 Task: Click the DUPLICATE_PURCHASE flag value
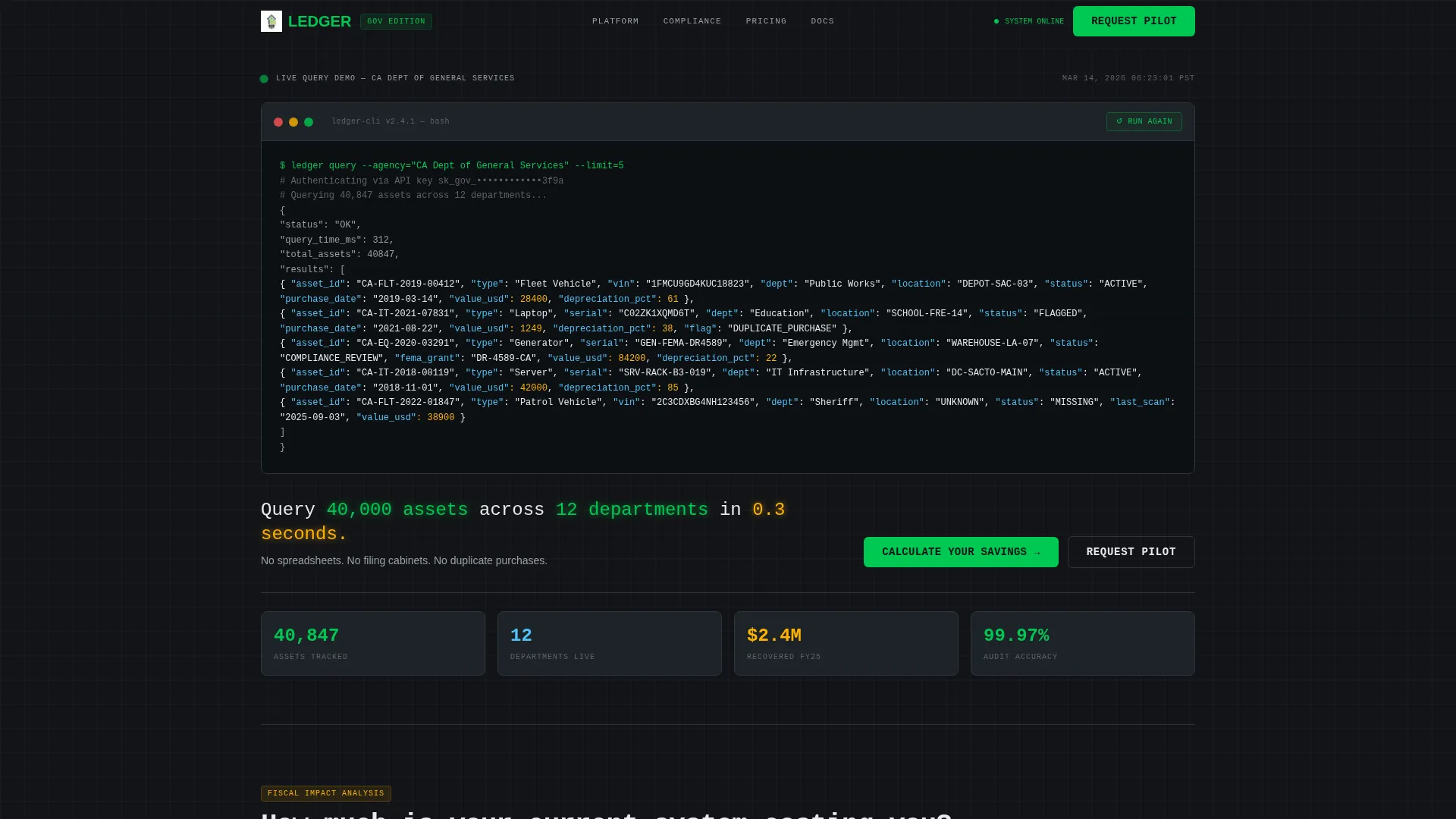tap(783, 328)
